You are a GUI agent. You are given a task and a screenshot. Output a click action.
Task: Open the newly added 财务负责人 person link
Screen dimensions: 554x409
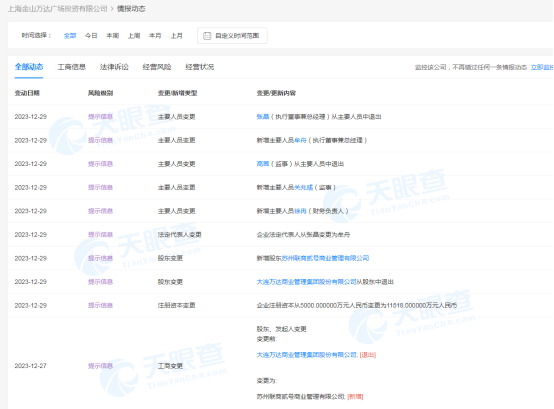(300, 211)
